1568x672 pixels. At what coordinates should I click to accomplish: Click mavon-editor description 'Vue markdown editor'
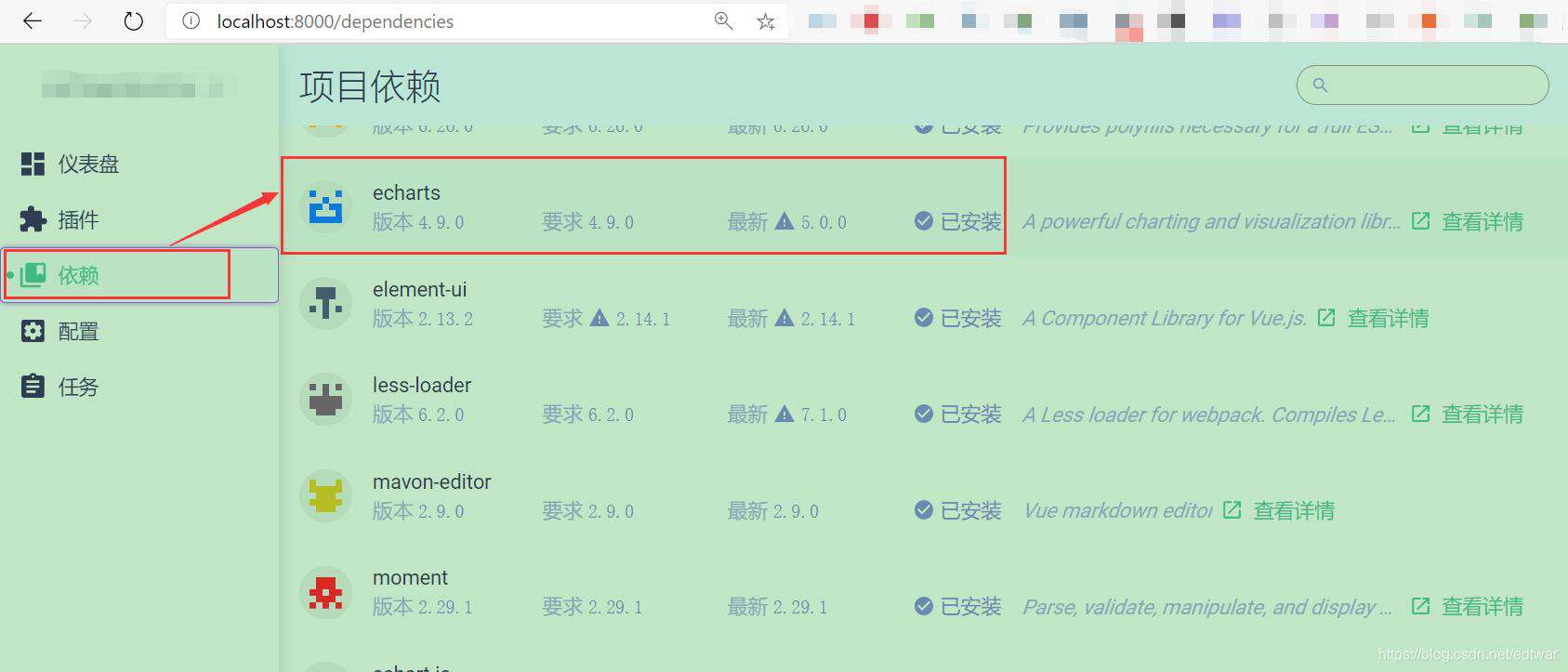[x=1117, y=510]
